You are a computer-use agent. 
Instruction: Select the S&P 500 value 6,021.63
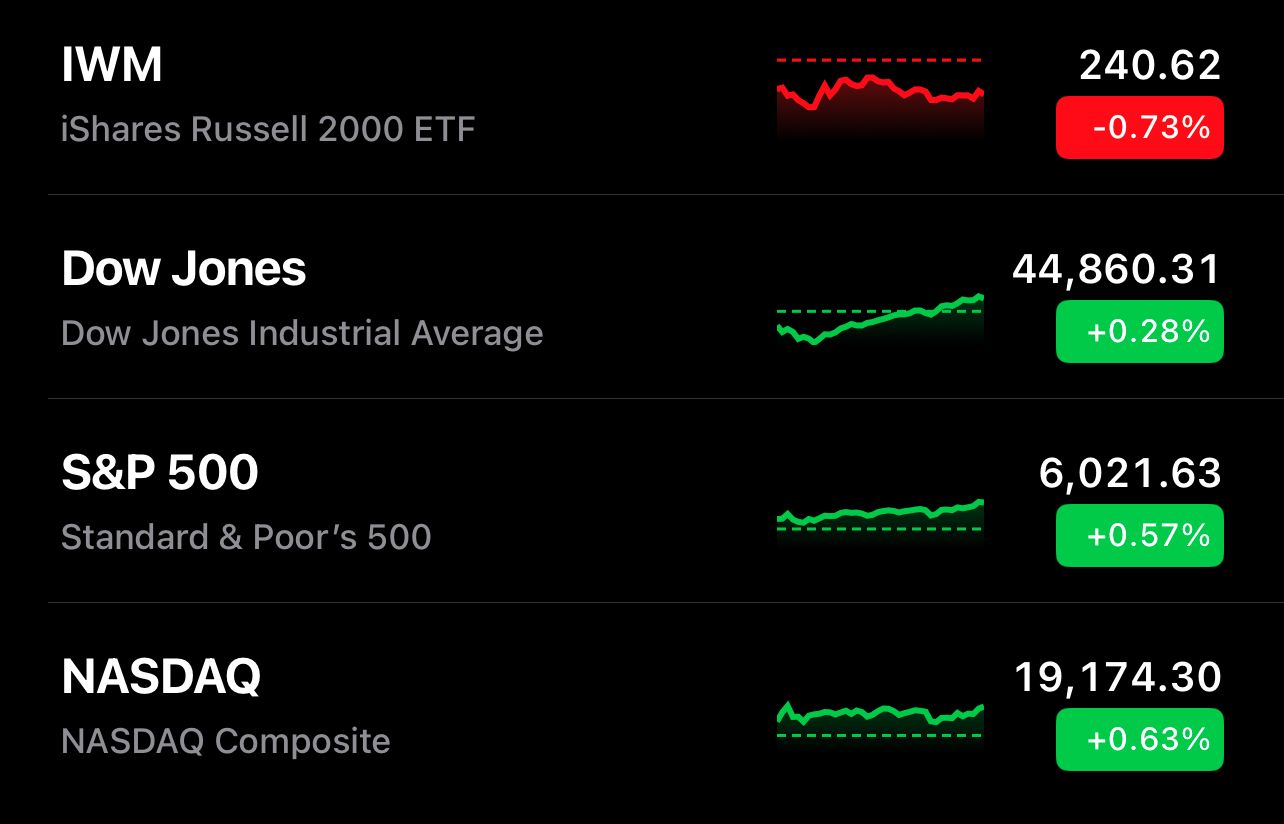click(1130, 474)
